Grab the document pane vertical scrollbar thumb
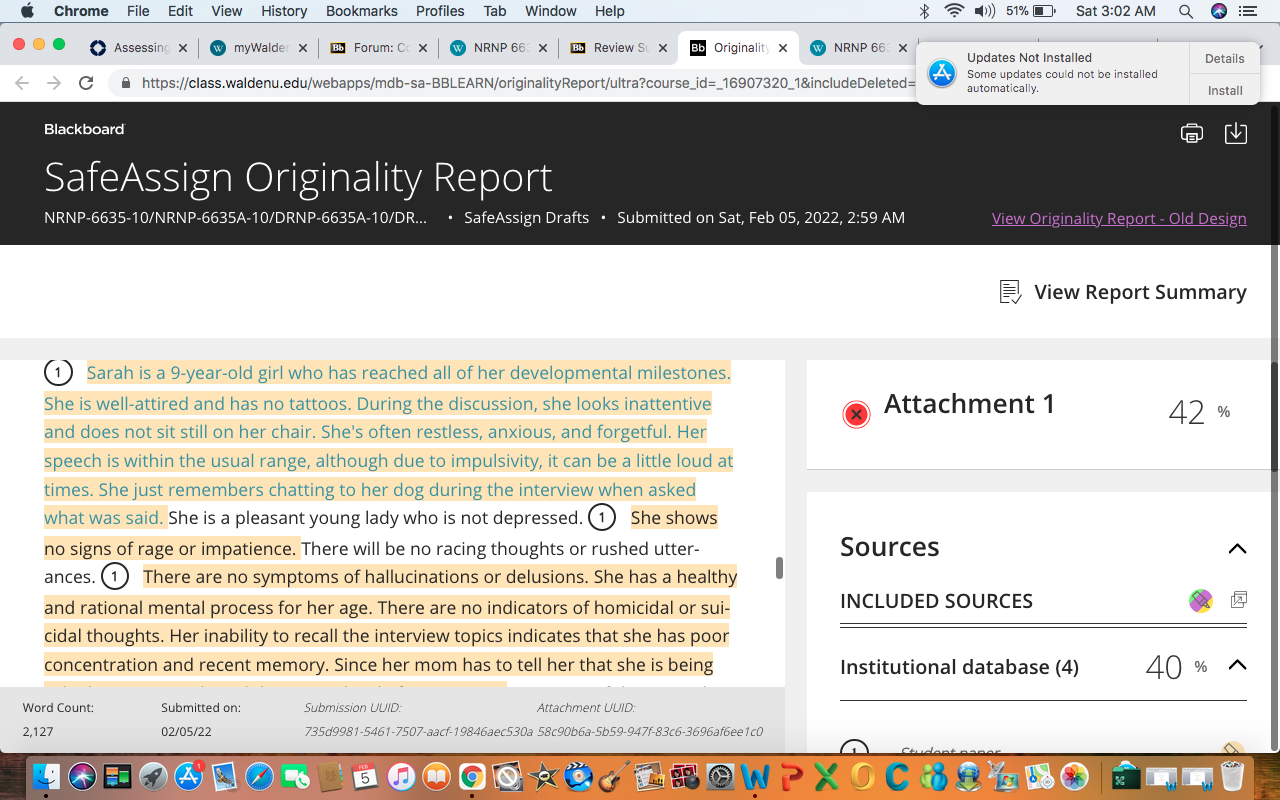1280x800 pixels. tap(779, 568)
